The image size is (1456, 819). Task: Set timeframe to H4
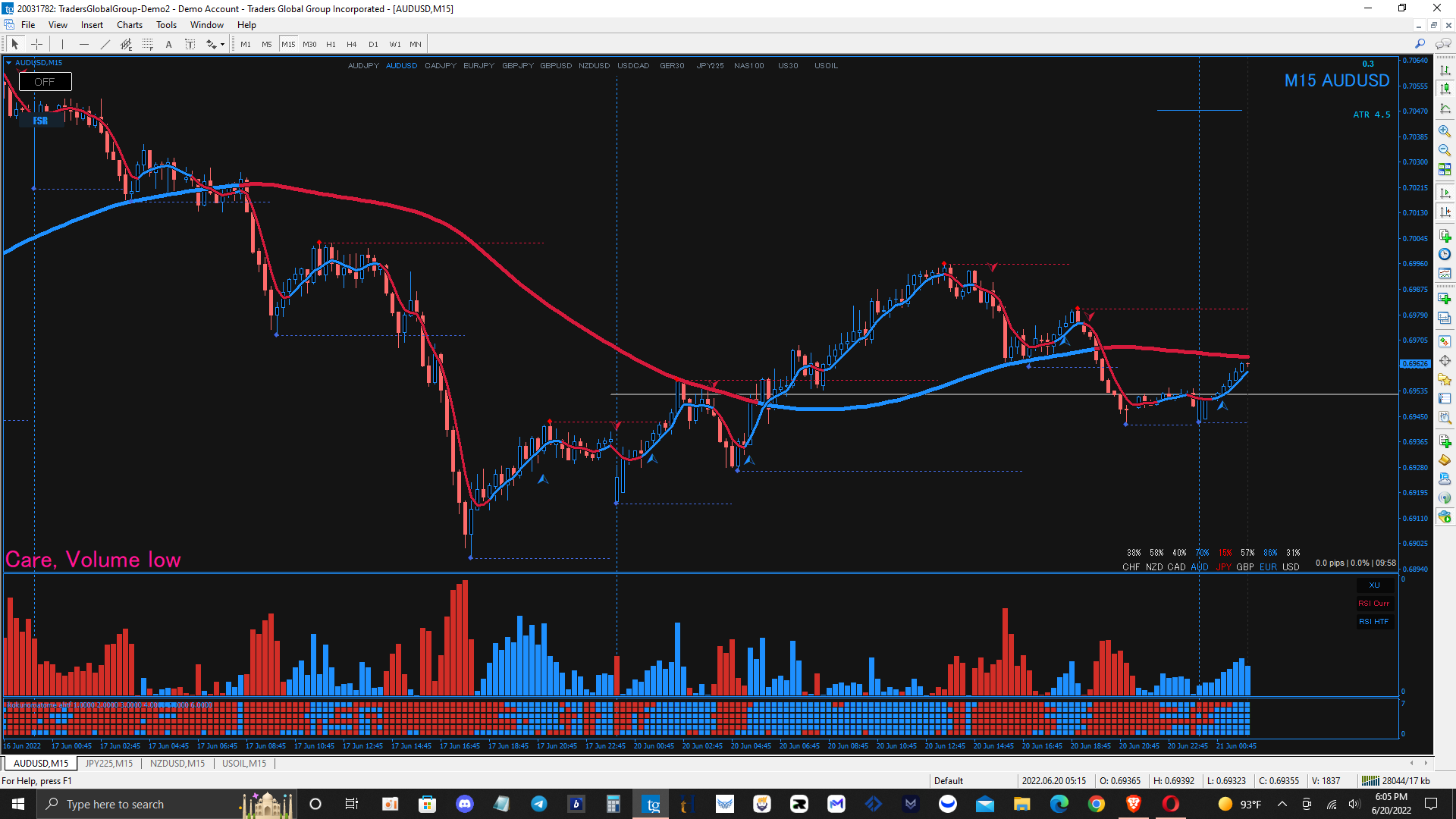tap(351, 44)
